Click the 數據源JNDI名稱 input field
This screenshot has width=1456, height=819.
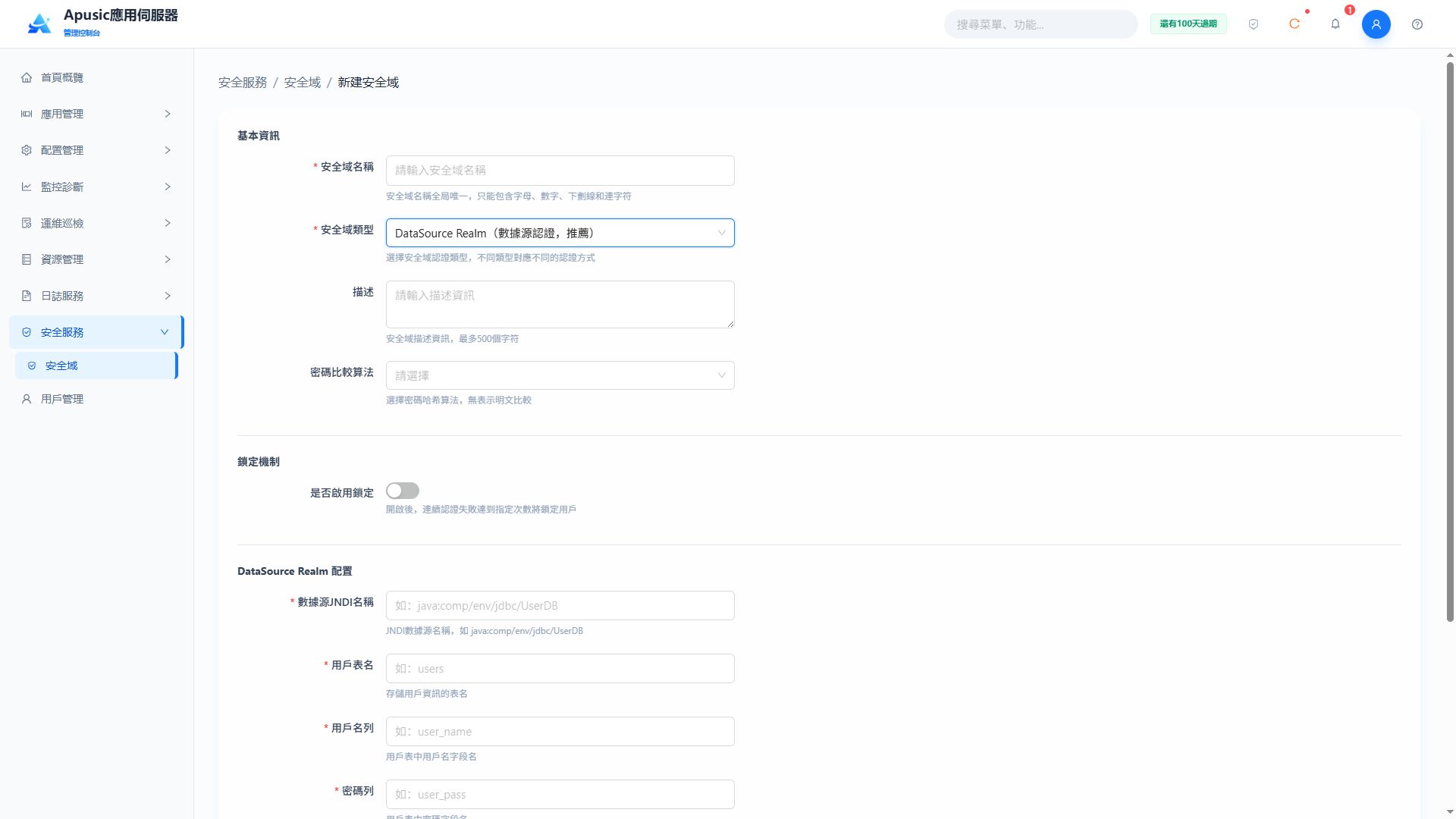560,606
